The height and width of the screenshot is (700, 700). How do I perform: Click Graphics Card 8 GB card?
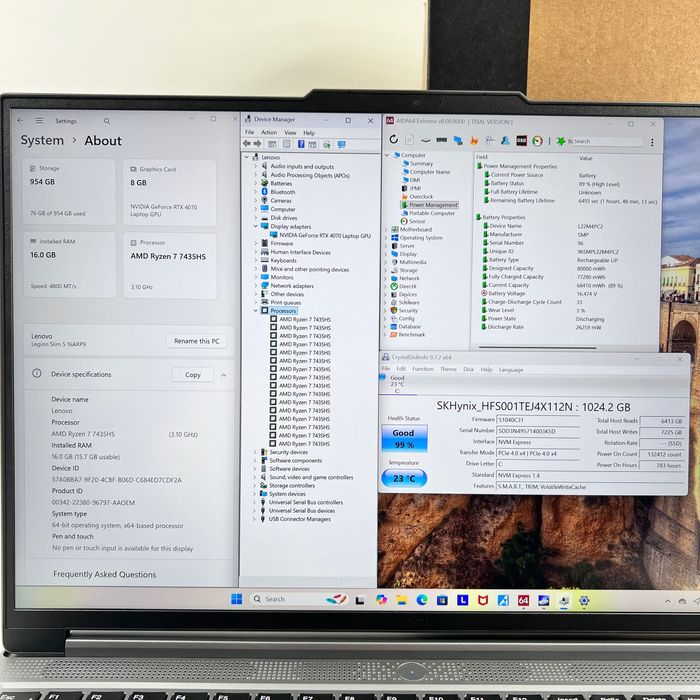pyautogui.click(x=170, y=193)
